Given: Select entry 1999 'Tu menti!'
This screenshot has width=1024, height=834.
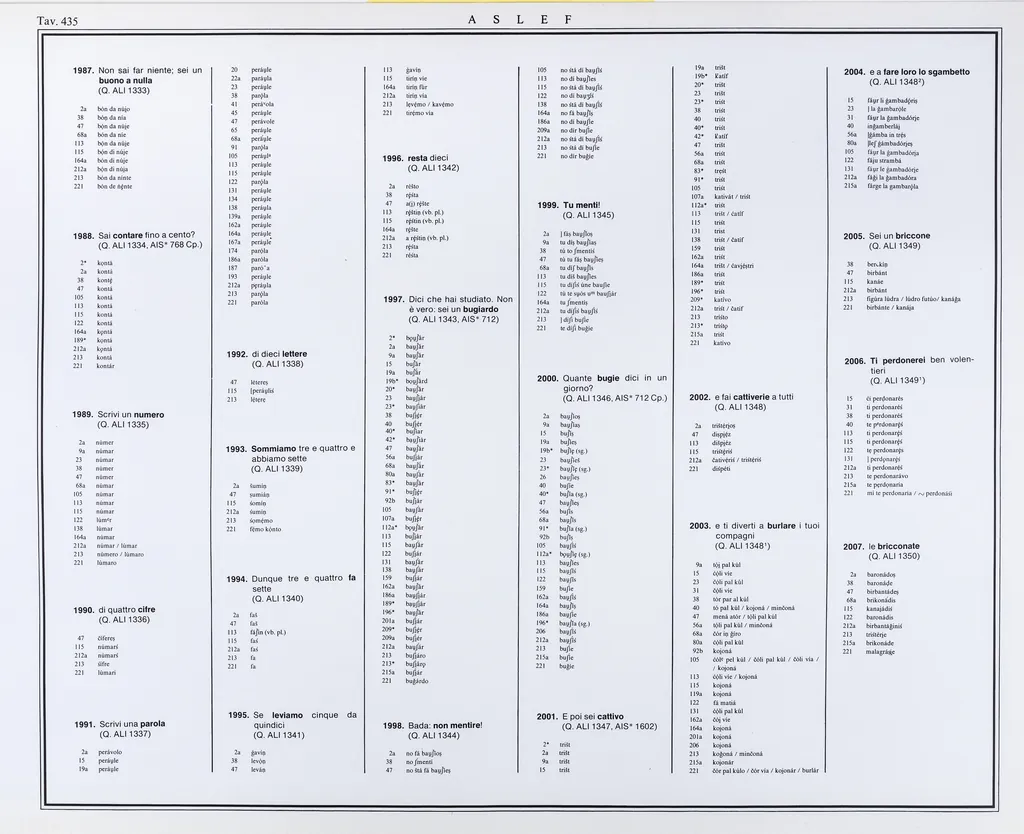Looking at the screenshot, I should [x=582, y=205].
